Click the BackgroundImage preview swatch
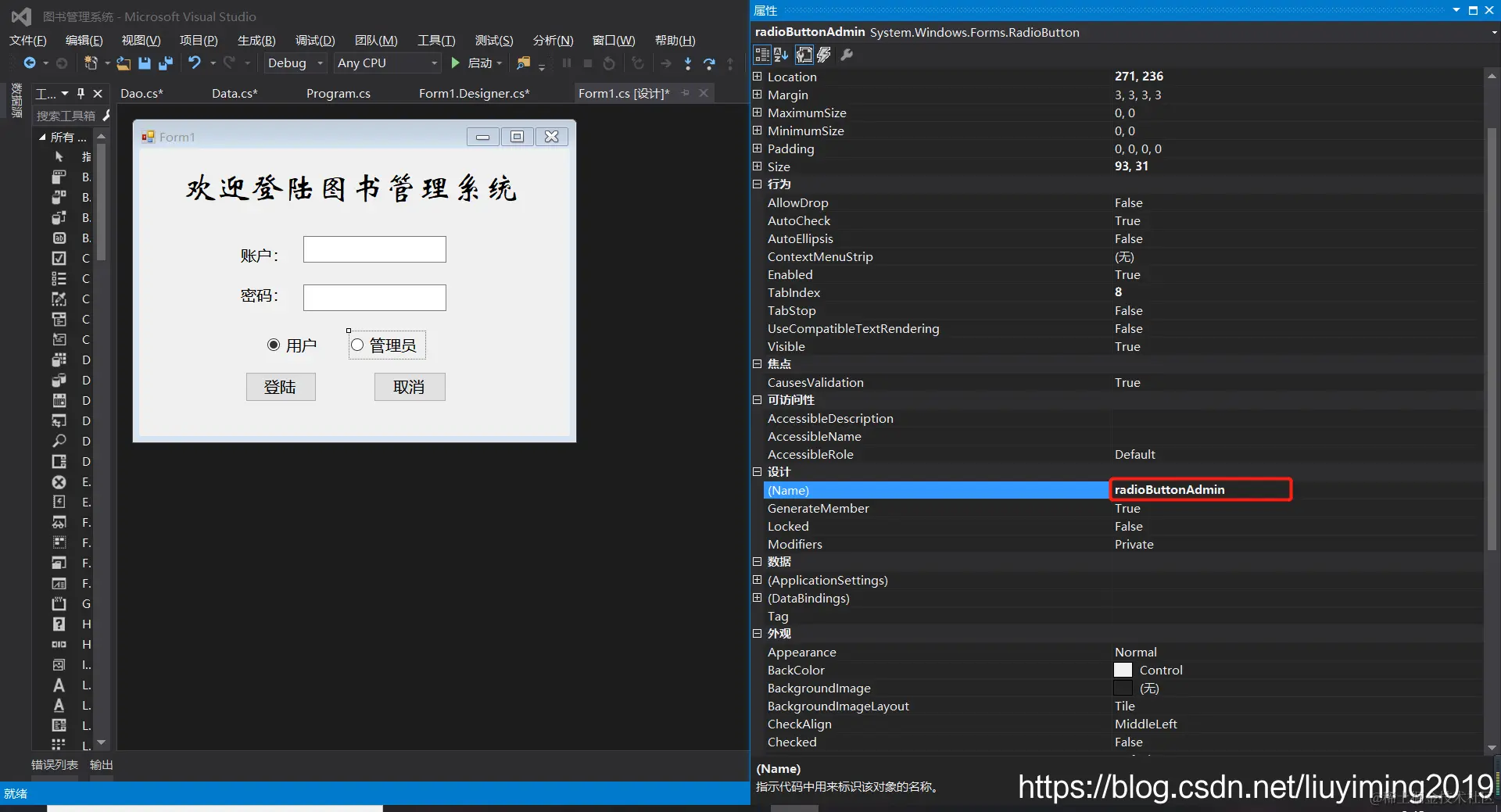Viewport: 1501px width, 812px height. click(x=1123, y=689)
